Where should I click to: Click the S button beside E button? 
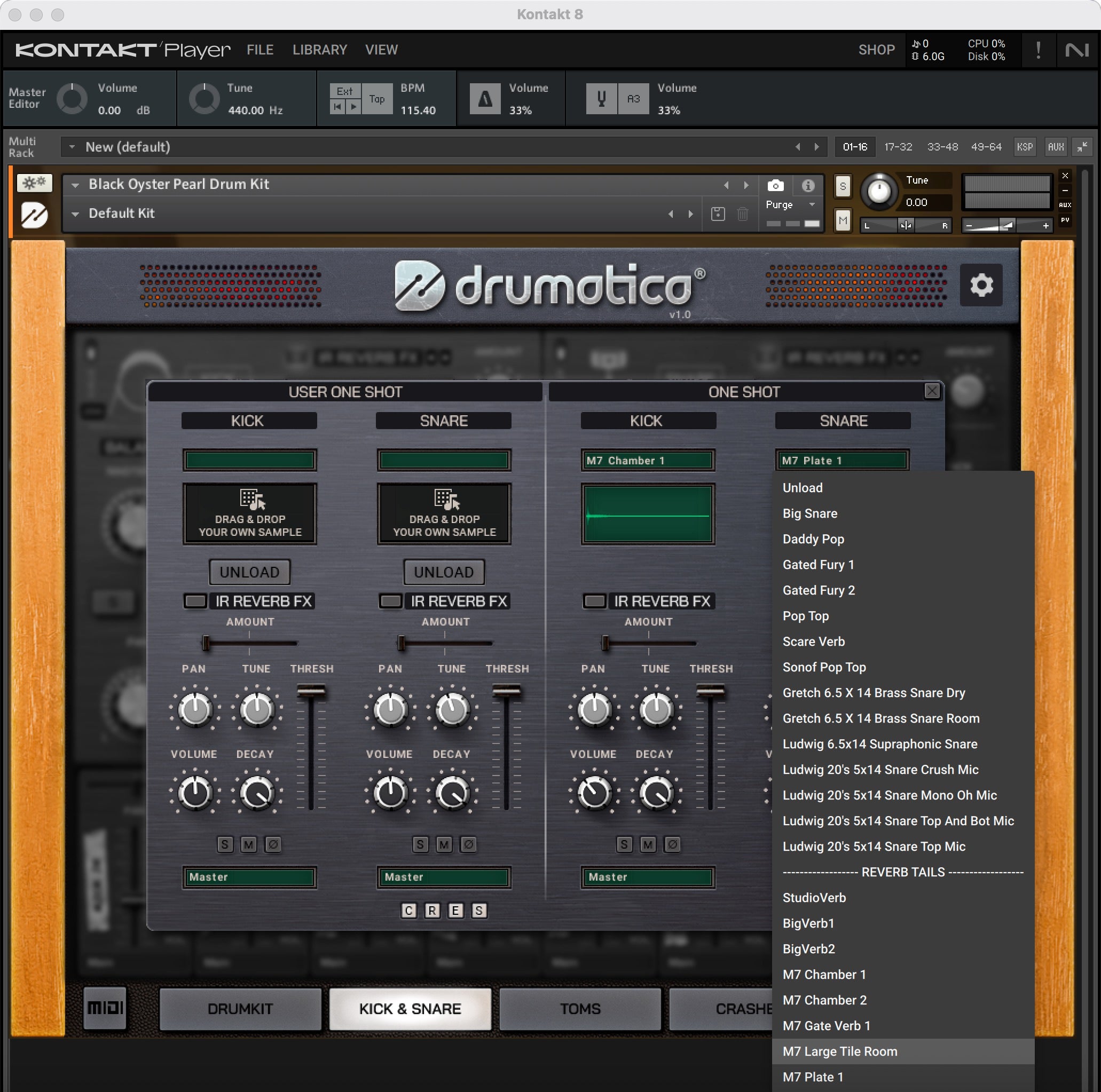tap(479, 911)
